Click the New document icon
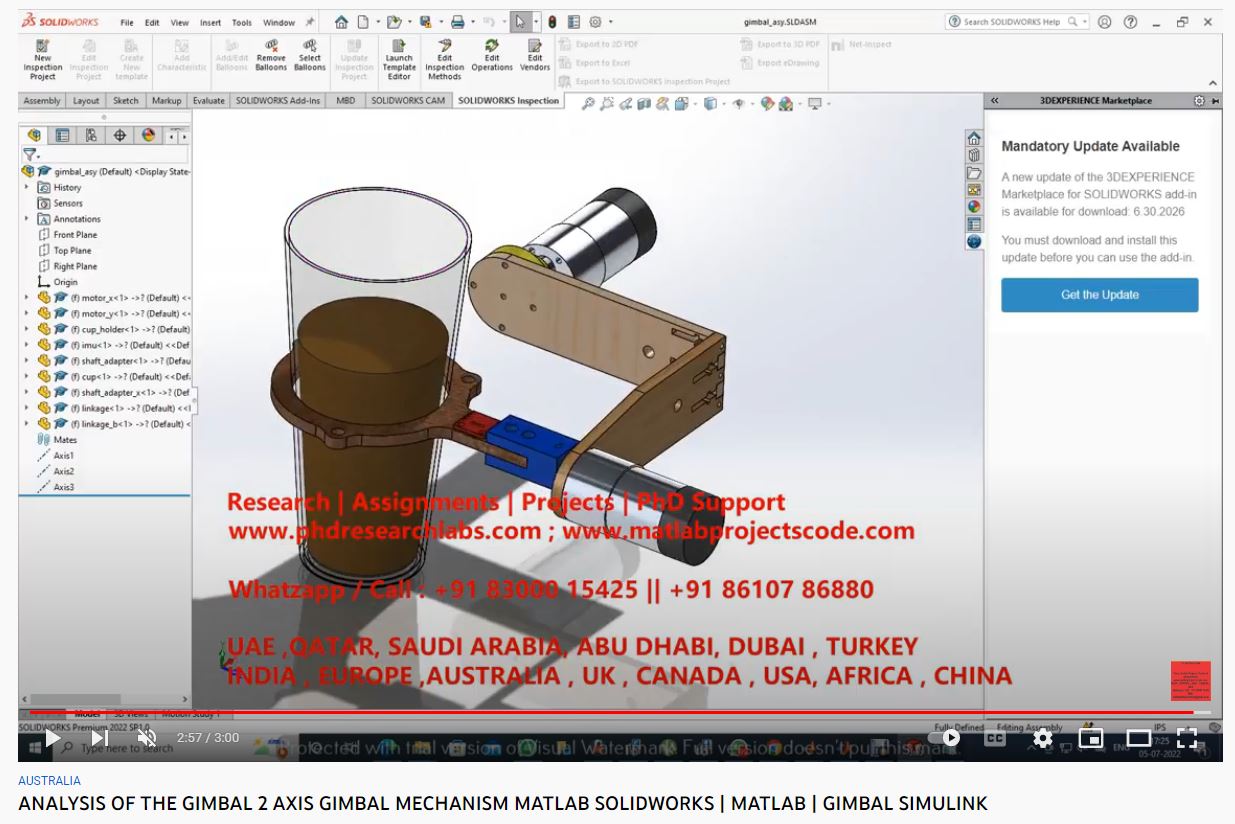 (x=363, y=21)
